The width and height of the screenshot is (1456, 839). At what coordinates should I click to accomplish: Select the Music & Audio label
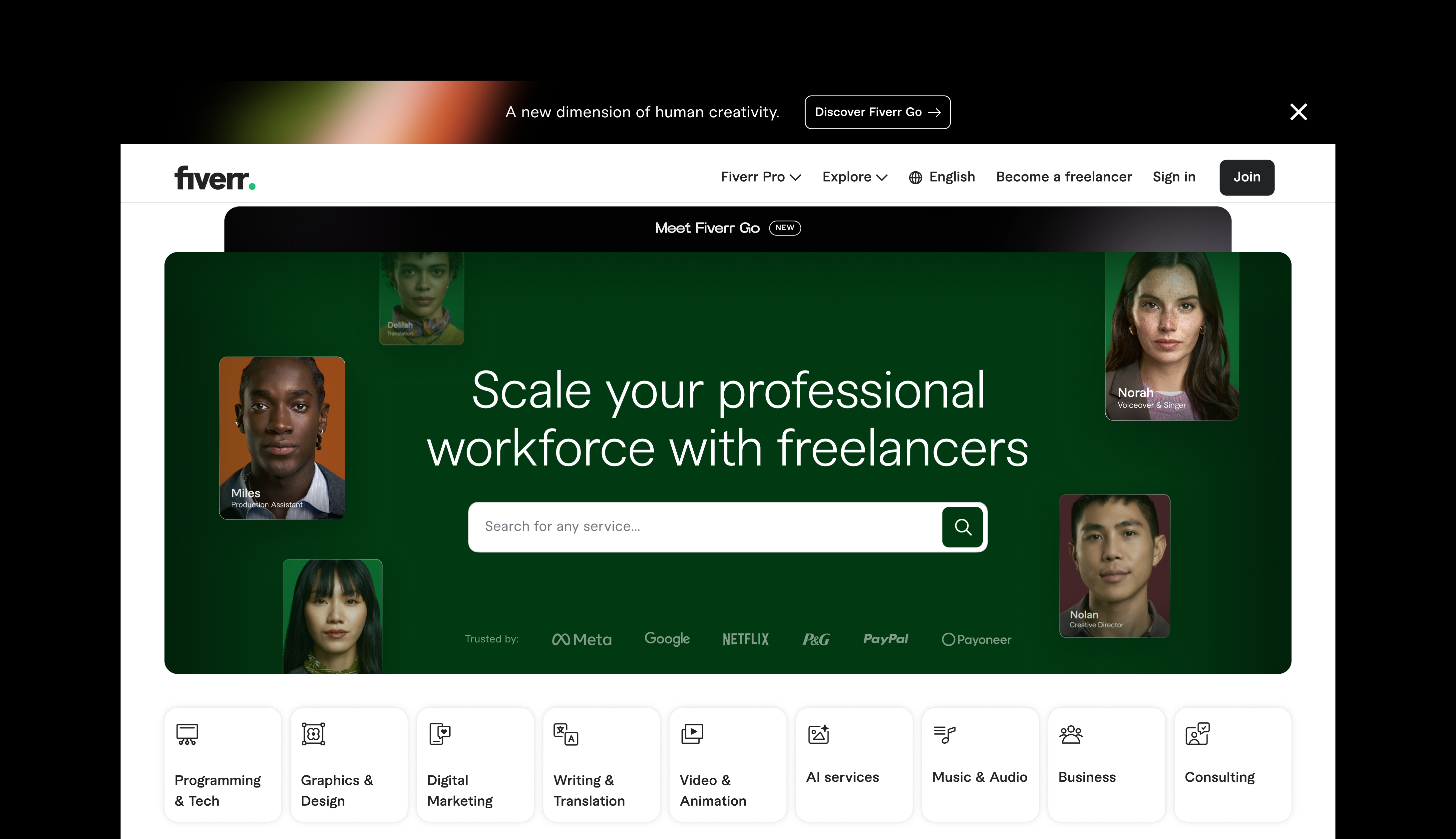pyautogui.click(x=980, y=777)
